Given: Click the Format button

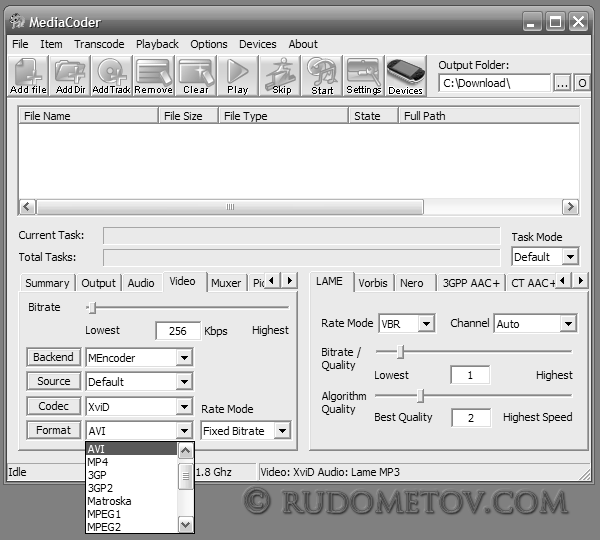Looking at the screenshot, I should point(54,430).
